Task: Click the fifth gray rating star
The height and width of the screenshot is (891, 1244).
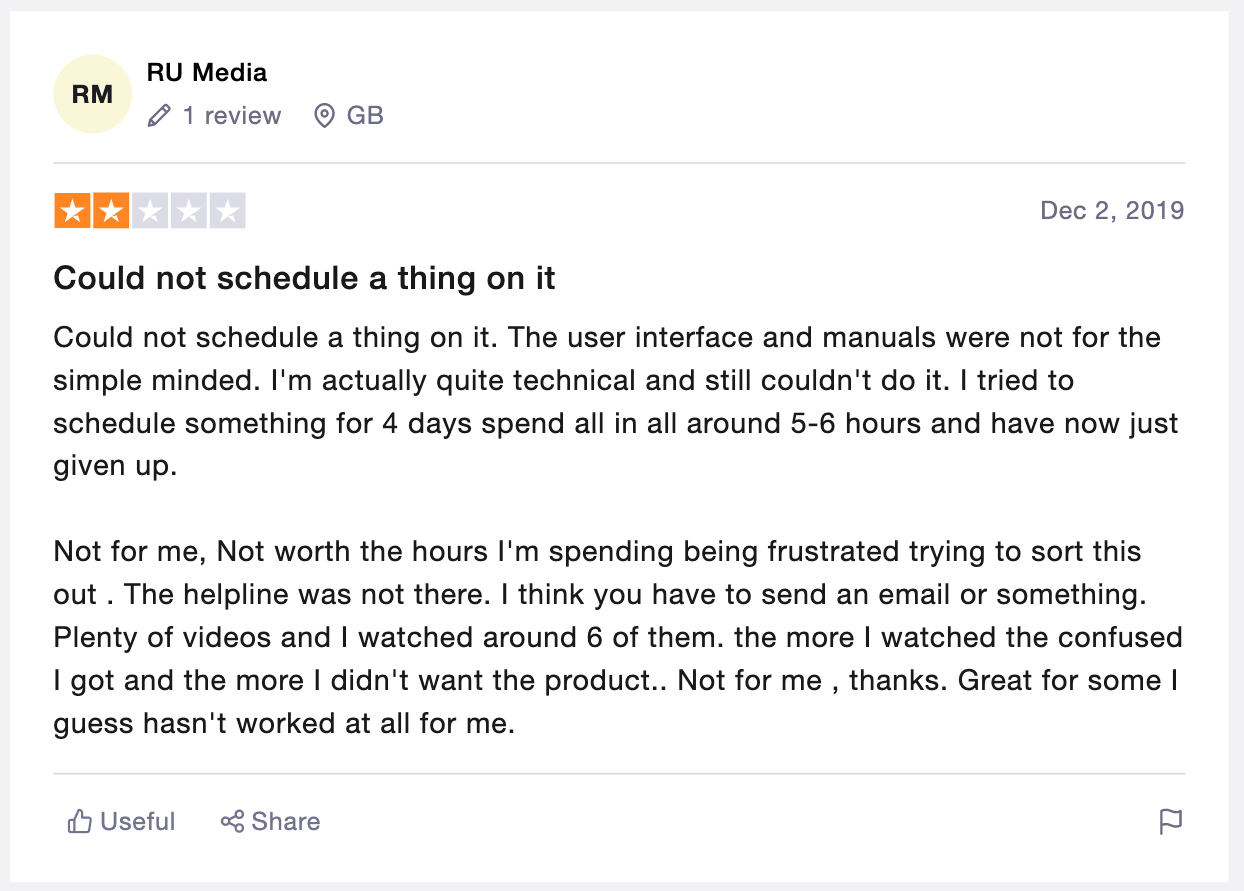Action: (x=228, y=211)
